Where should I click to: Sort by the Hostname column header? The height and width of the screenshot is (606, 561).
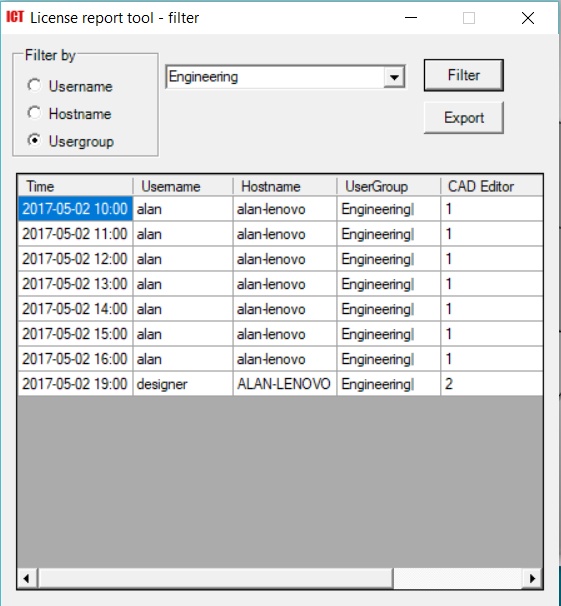click(285, 186)
